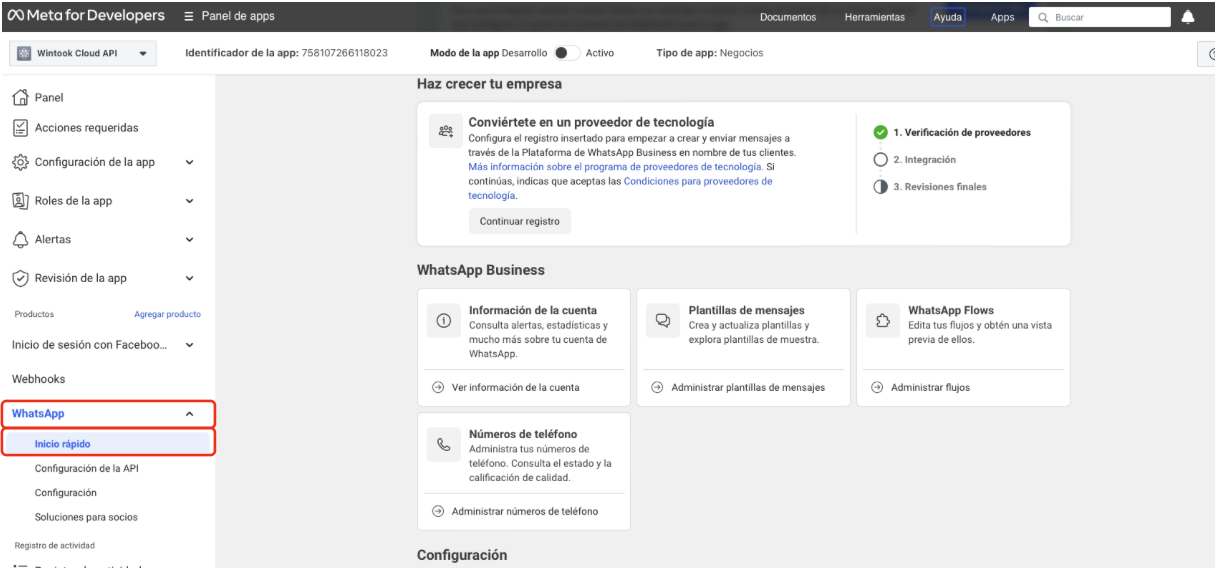Open the Herramientas top menu
Image resolution: width=1217 pixels, height=571 pixels.
click(874, 17)
